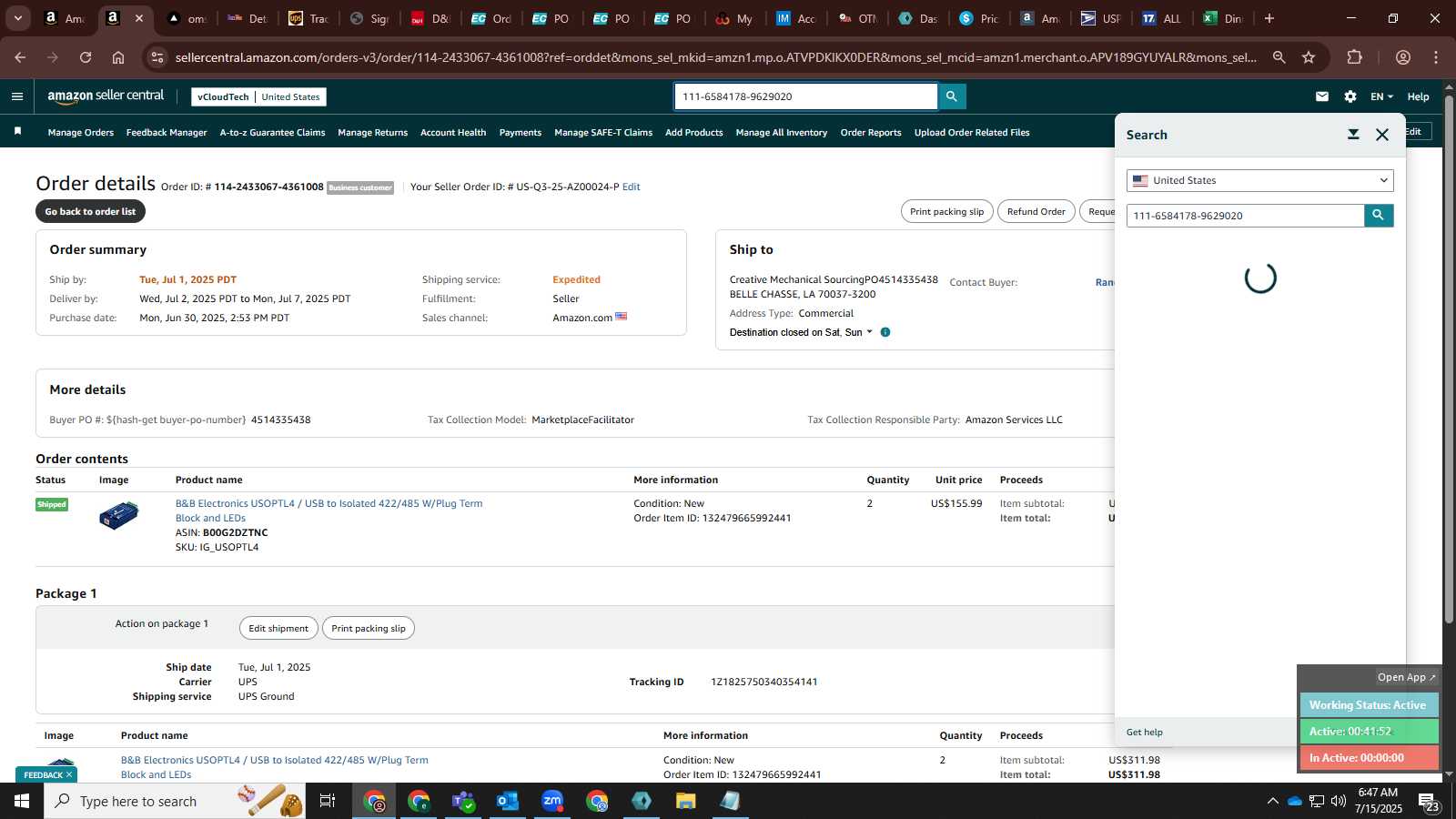Click Get help in the Search panel
The height and width of the screenshot is (819, 1456).
coord(1144,732)
